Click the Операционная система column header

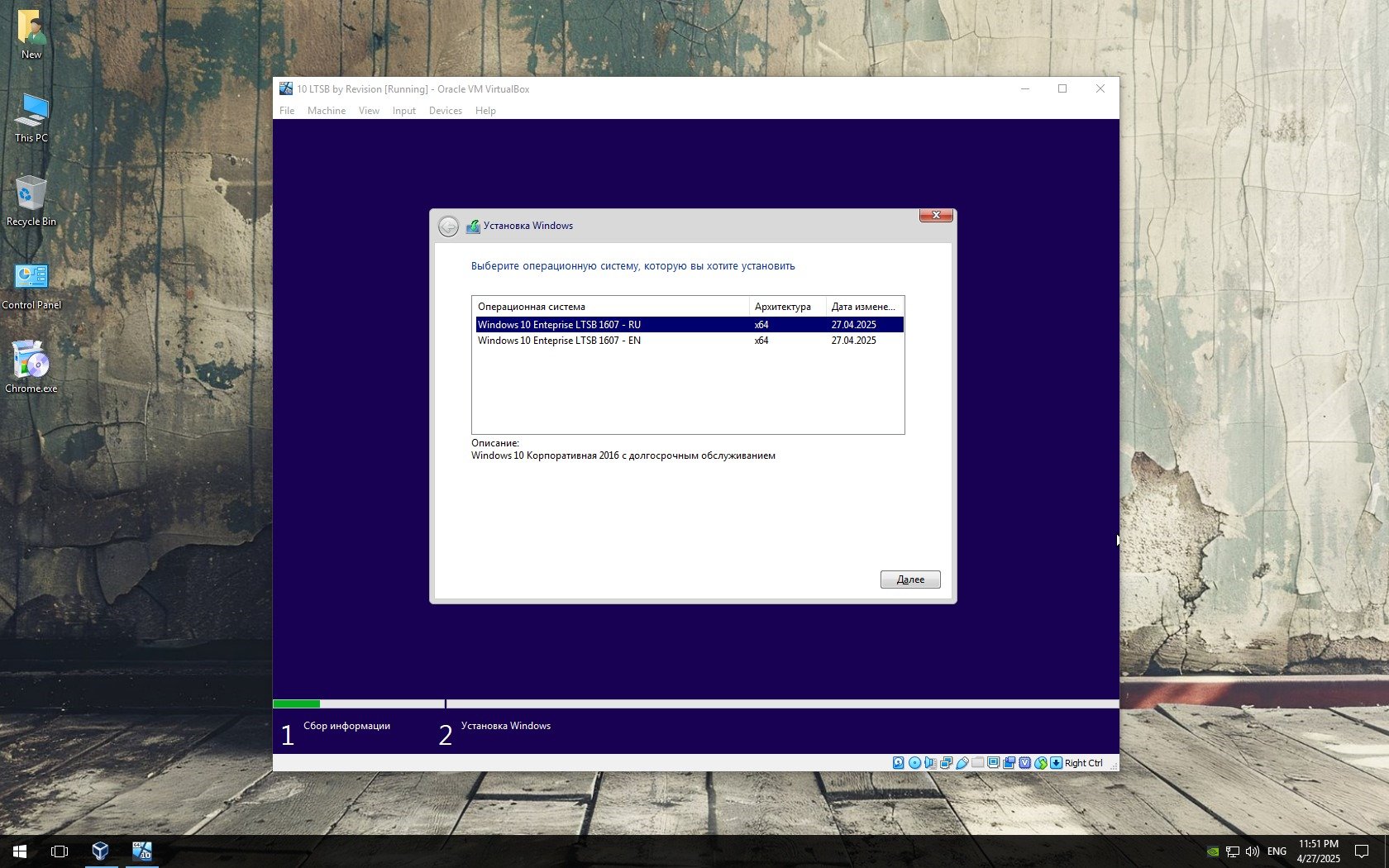(531, 307)
